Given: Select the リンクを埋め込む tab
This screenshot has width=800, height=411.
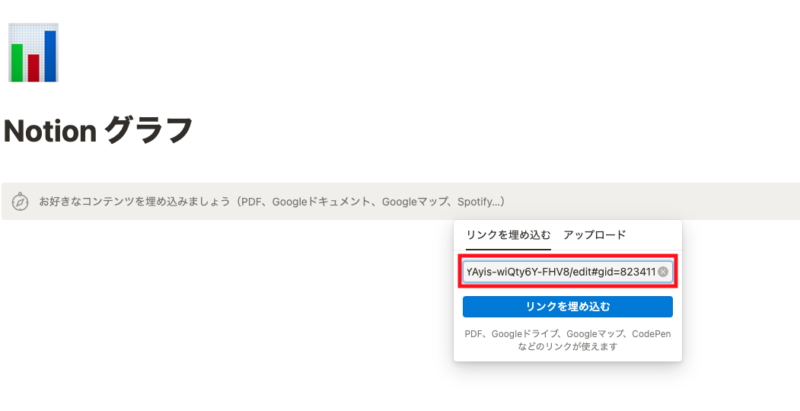Looking at the screenshot, I should coord(509,235).
